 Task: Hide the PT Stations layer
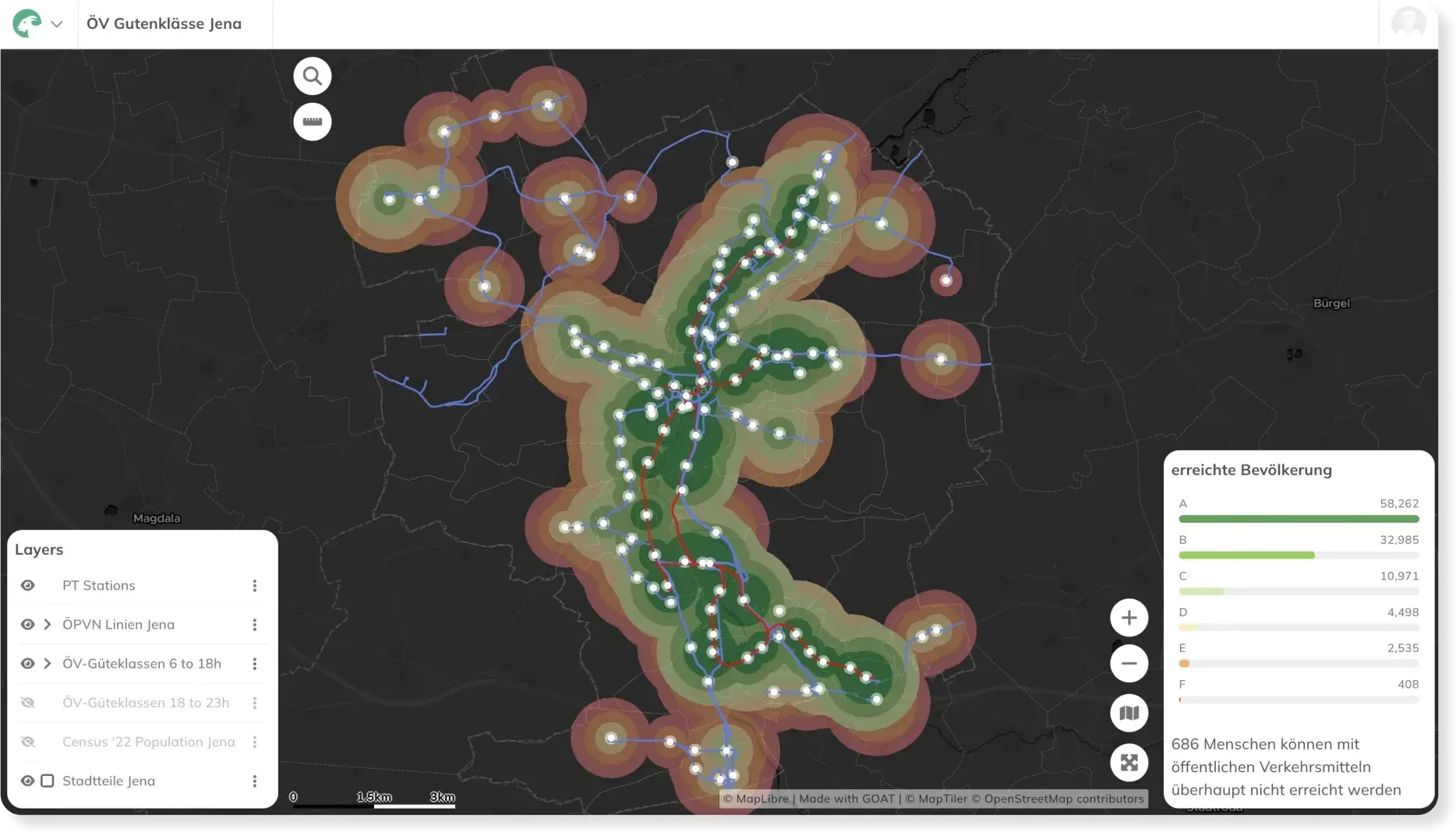28,585
